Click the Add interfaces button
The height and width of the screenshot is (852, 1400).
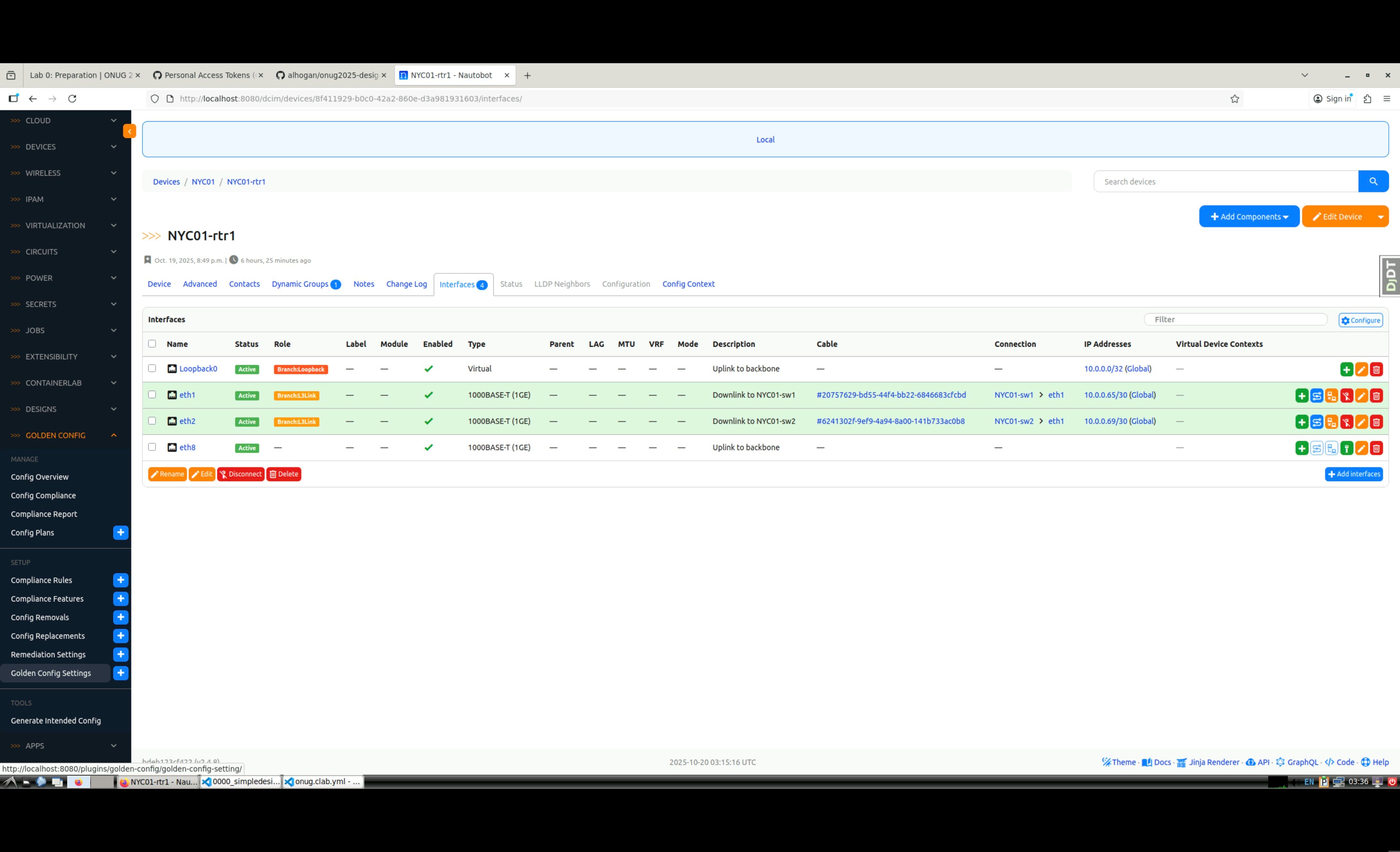[1353, 474]
